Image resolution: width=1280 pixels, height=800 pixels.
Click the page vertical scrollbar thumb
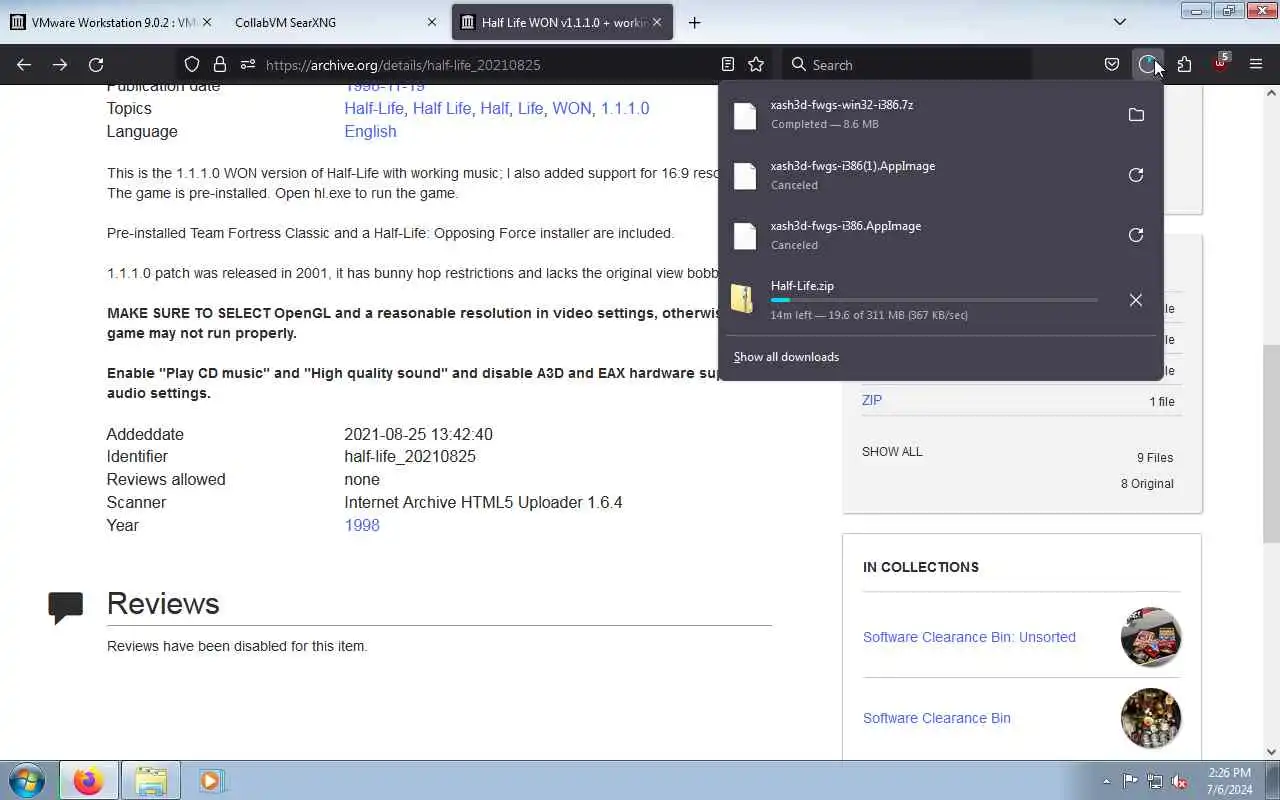tap(1271, 444)
